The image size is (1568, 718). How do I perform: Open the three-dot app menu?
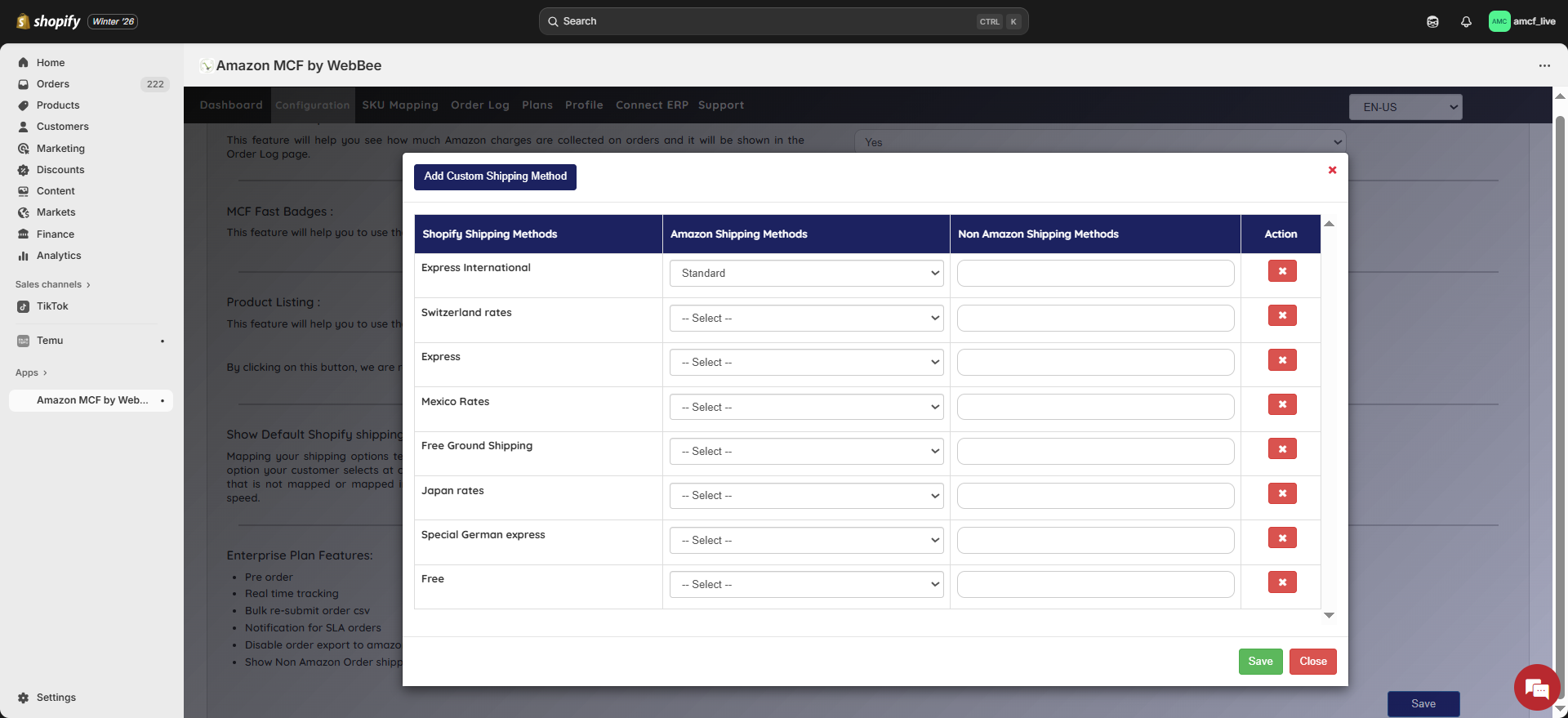pyautogui.click(x=1543, y=65)
